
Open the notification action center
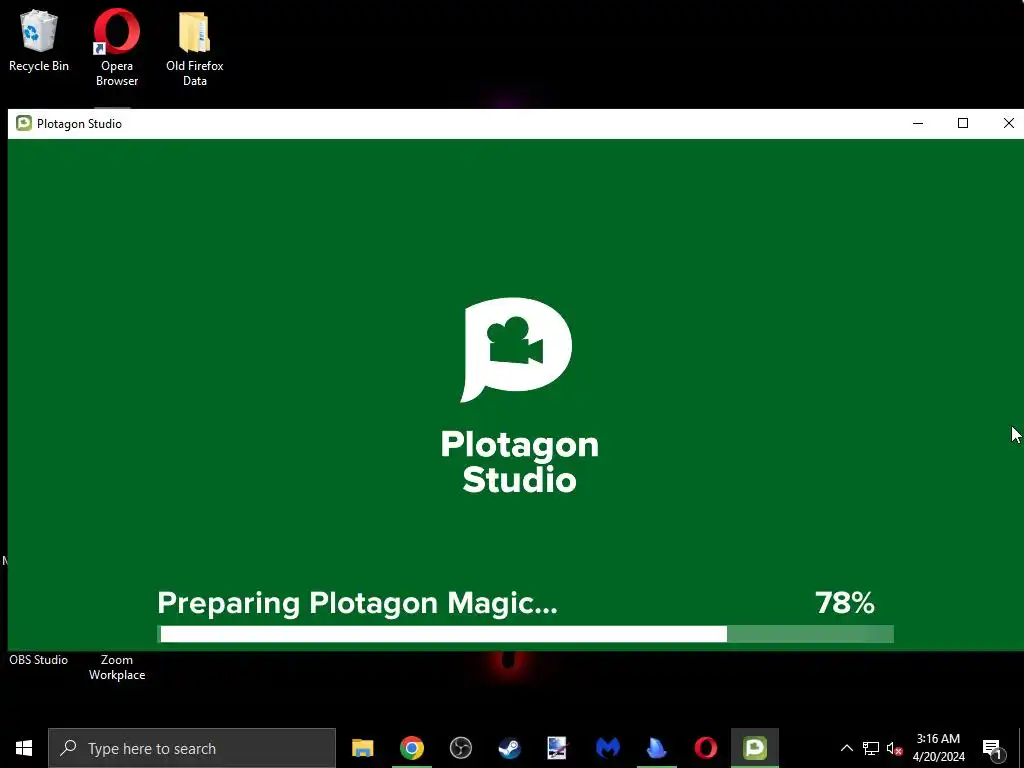(x=992, y=748)
